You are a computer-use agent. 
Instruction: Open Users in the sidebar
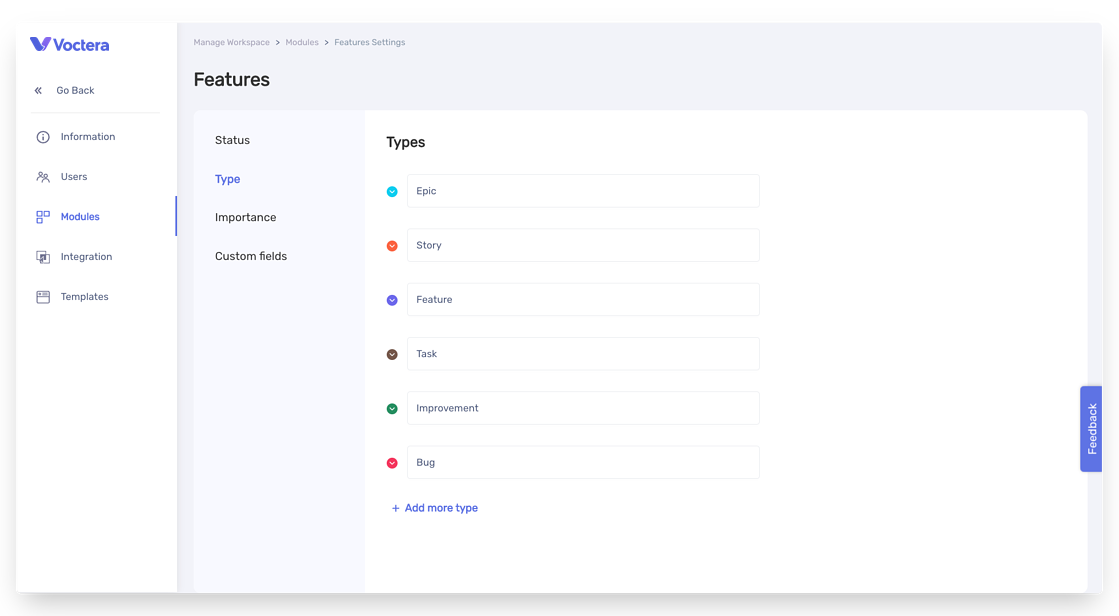click(74, 176)
